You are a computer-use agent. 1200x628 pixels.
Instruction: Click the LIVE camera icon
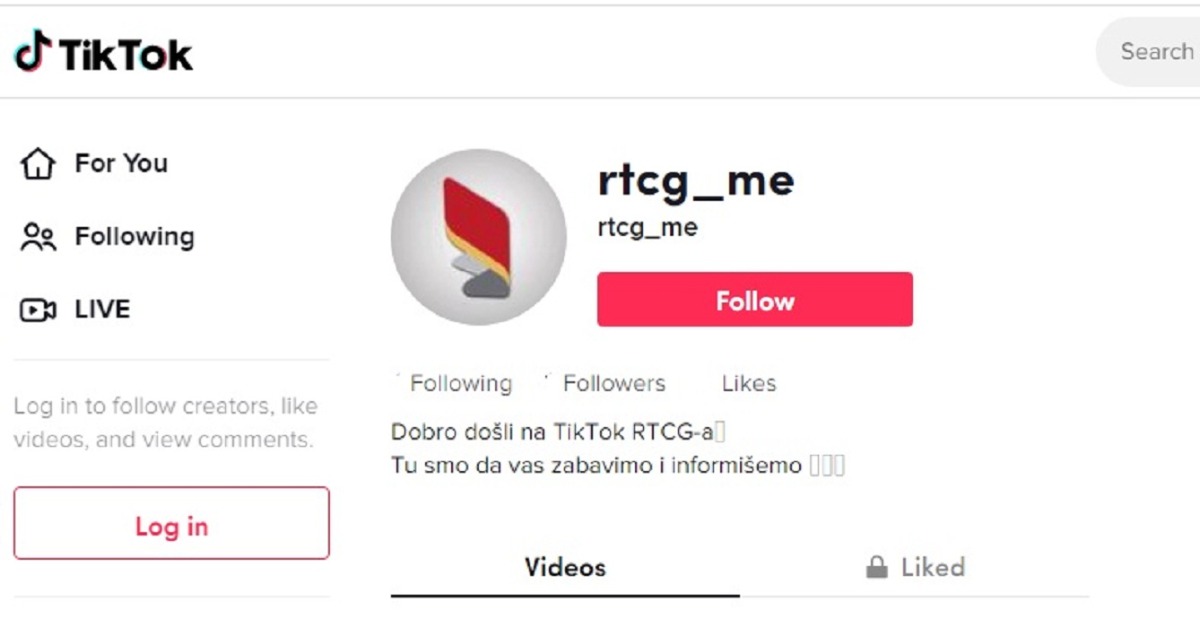coord(38,310)
